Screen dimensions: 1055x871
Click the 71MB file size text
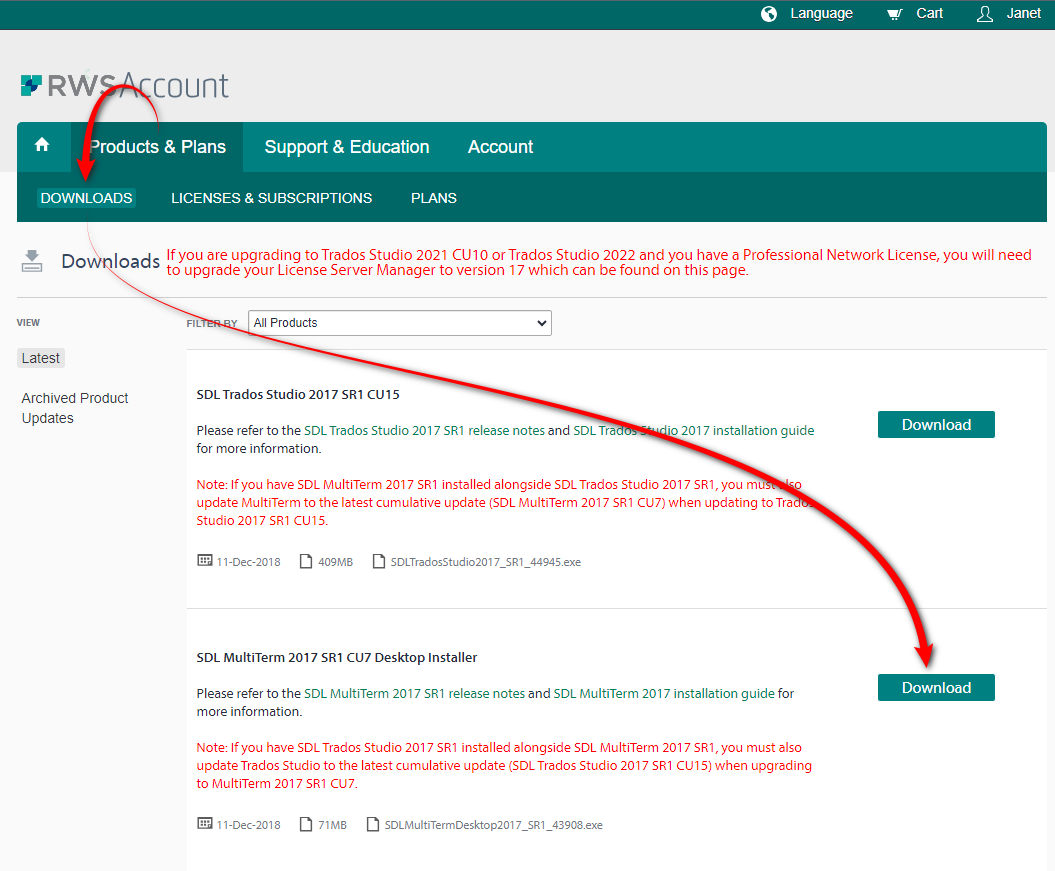pos(332,825)
